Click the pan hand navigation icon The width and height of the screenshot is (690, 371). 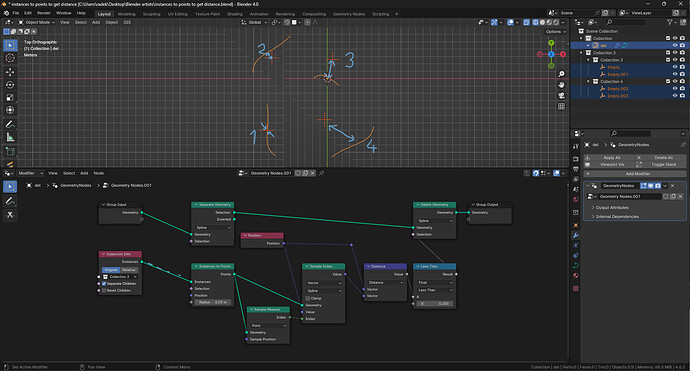coord(561,85)
